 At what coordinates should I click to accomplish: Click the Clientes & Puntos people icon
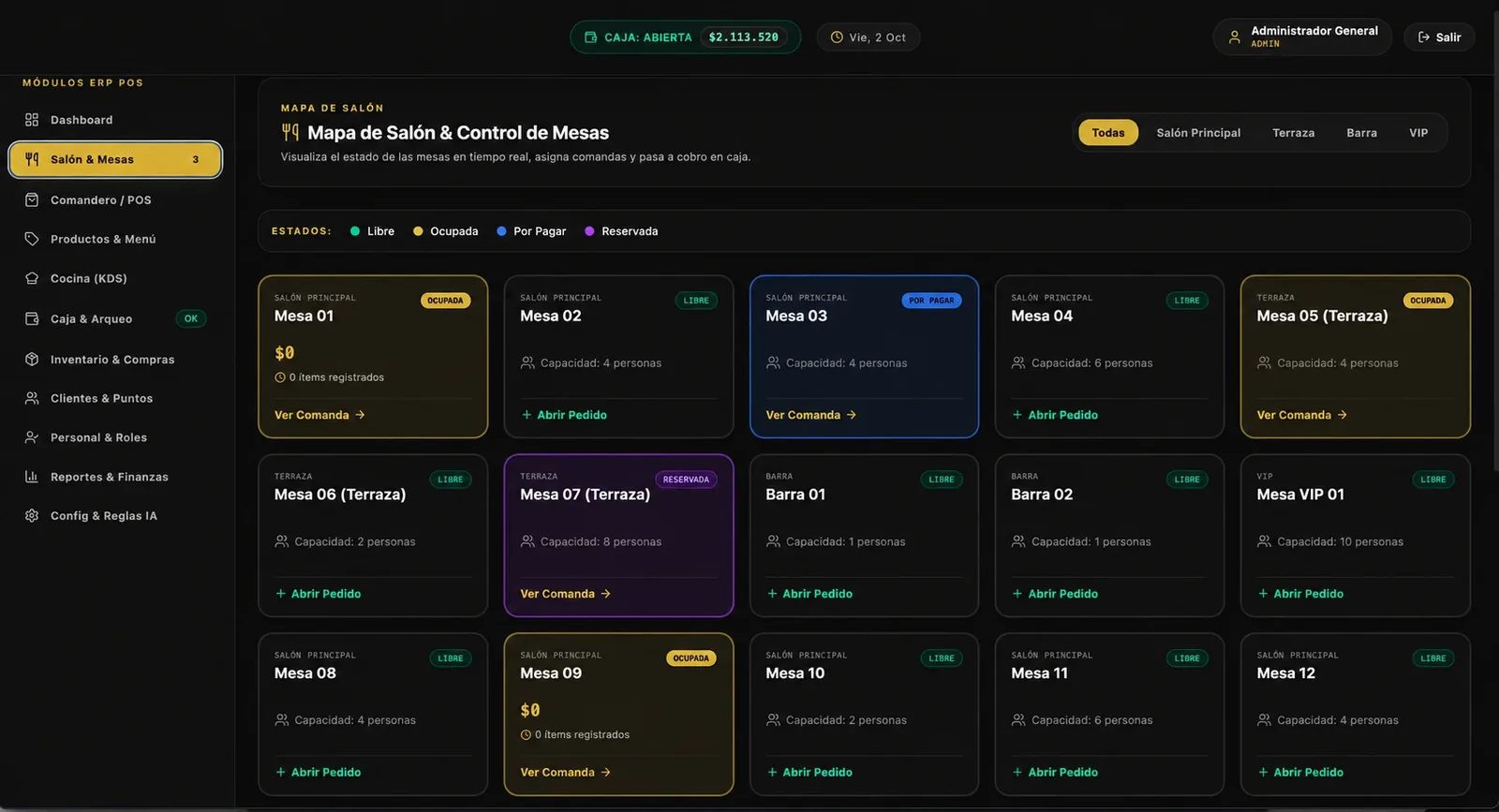(32, 398)
